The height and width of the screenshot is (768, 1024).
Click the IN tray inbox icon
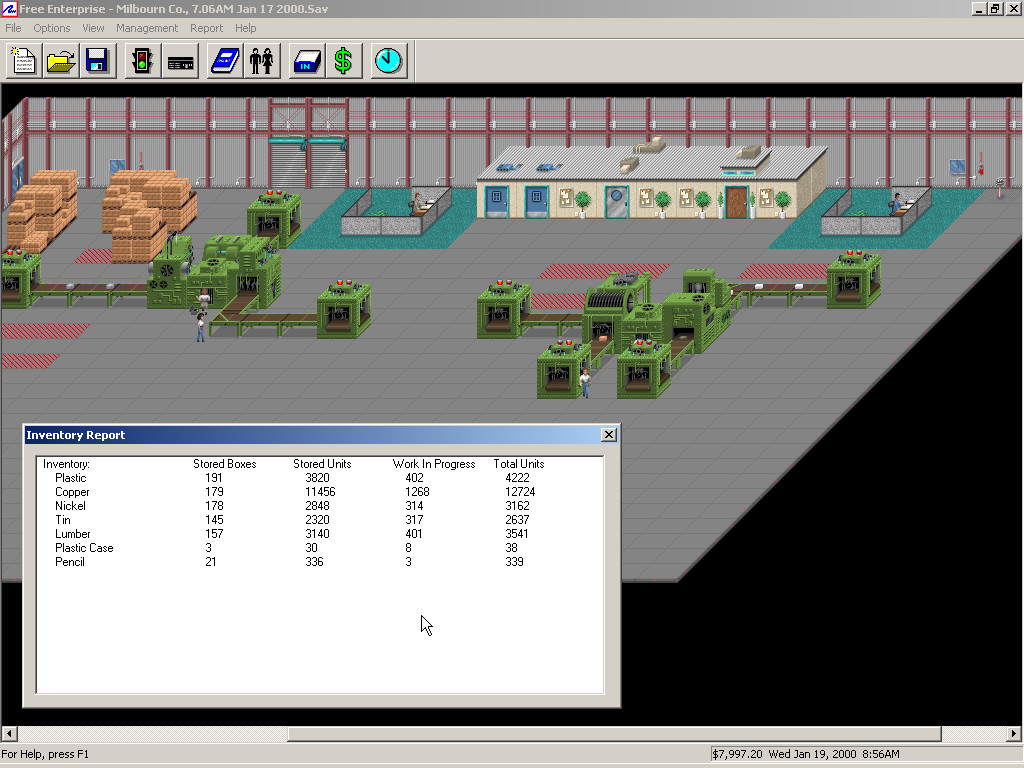(x=306, y=61)
